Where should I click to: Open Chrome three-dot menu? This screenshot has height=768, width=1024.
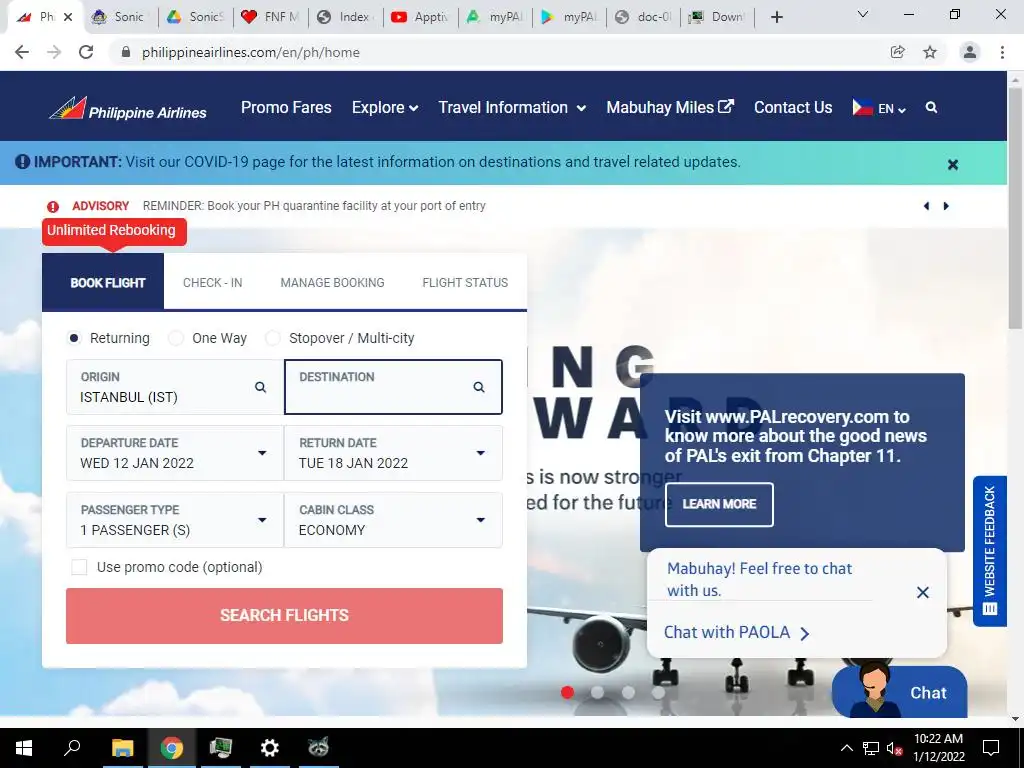[1002, 52]
